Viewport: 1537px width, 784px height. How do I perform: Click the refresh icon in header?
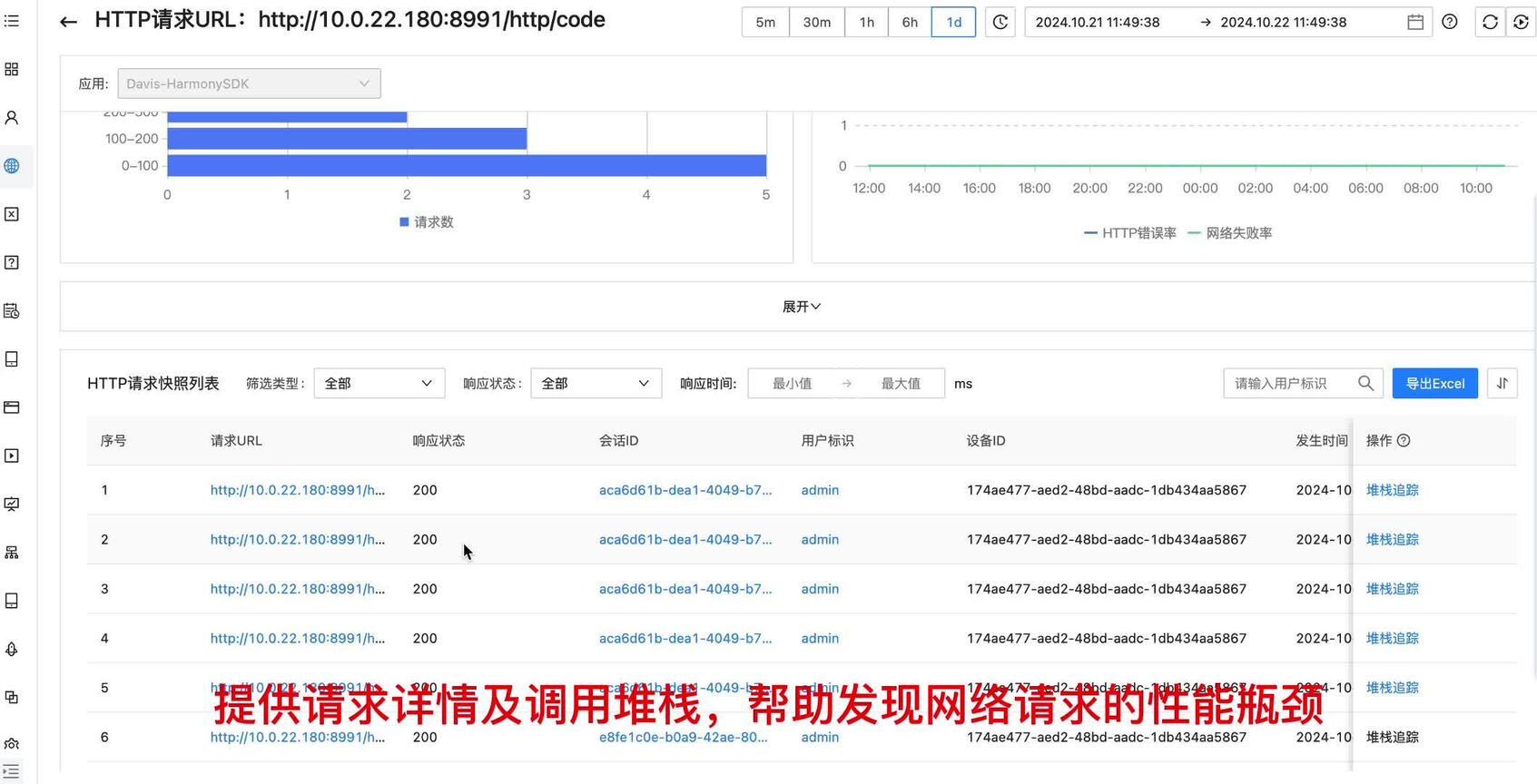coord(1490,22)
